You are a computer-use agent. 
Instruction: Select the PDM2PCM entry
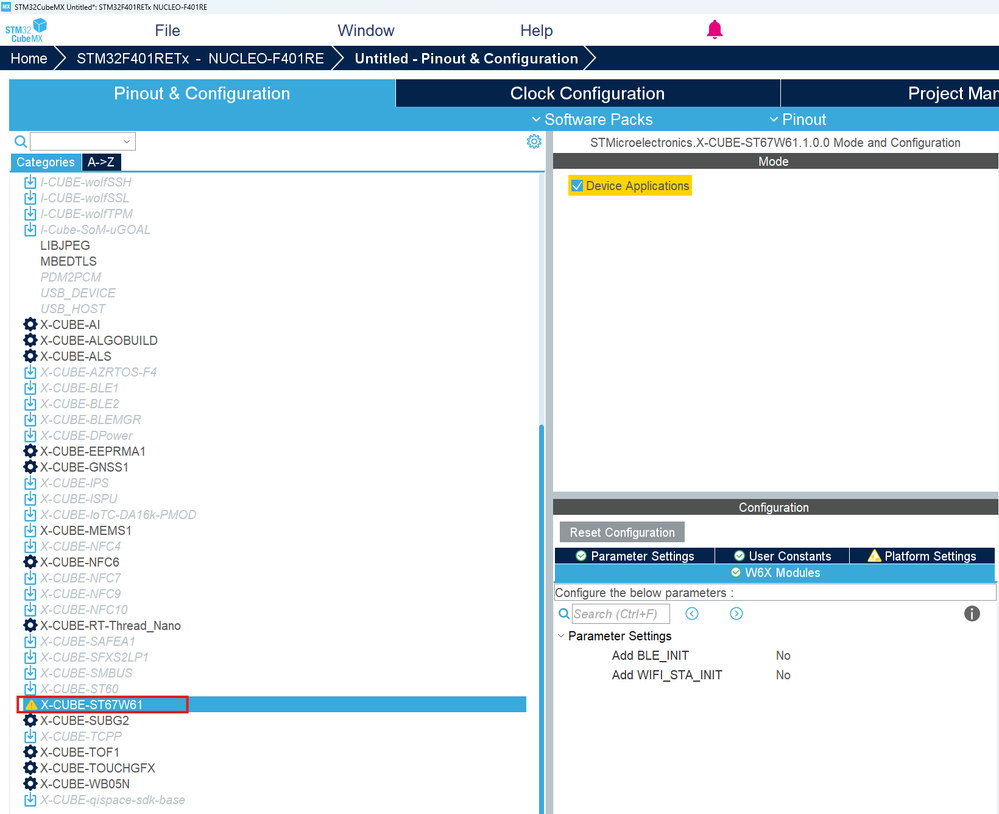[x=71, y=277]
